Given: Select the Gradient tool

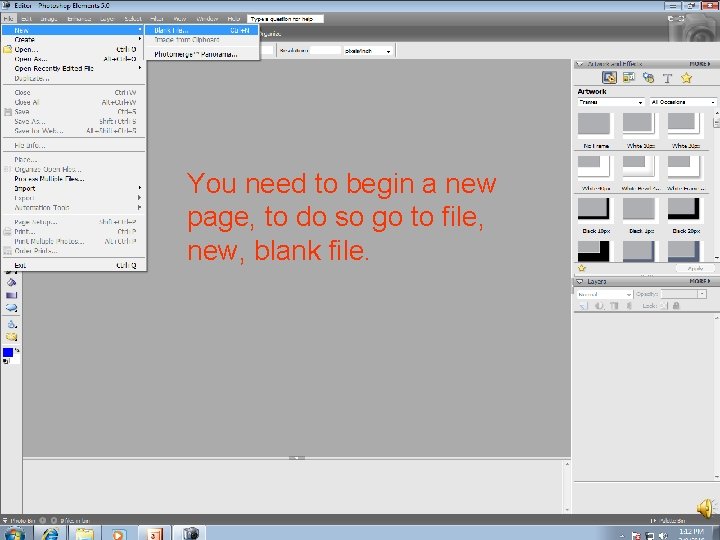Looking at the screenshot, I should coord(11,295).
